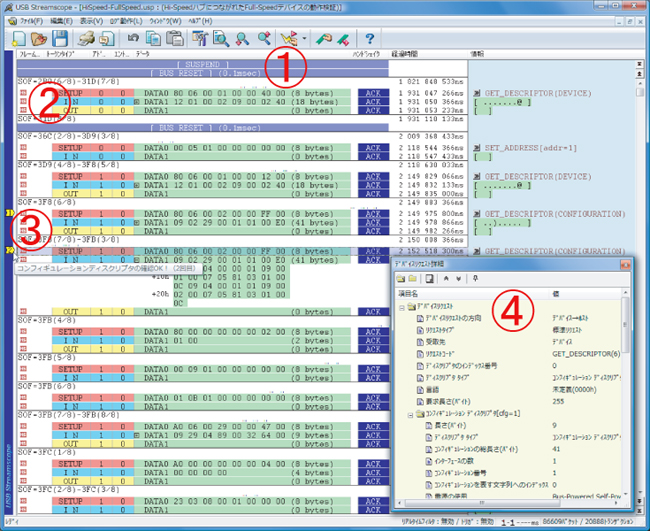Open the settings tools icon in toolbar
This screenshot has width=650, height=531.
[200, 39]
